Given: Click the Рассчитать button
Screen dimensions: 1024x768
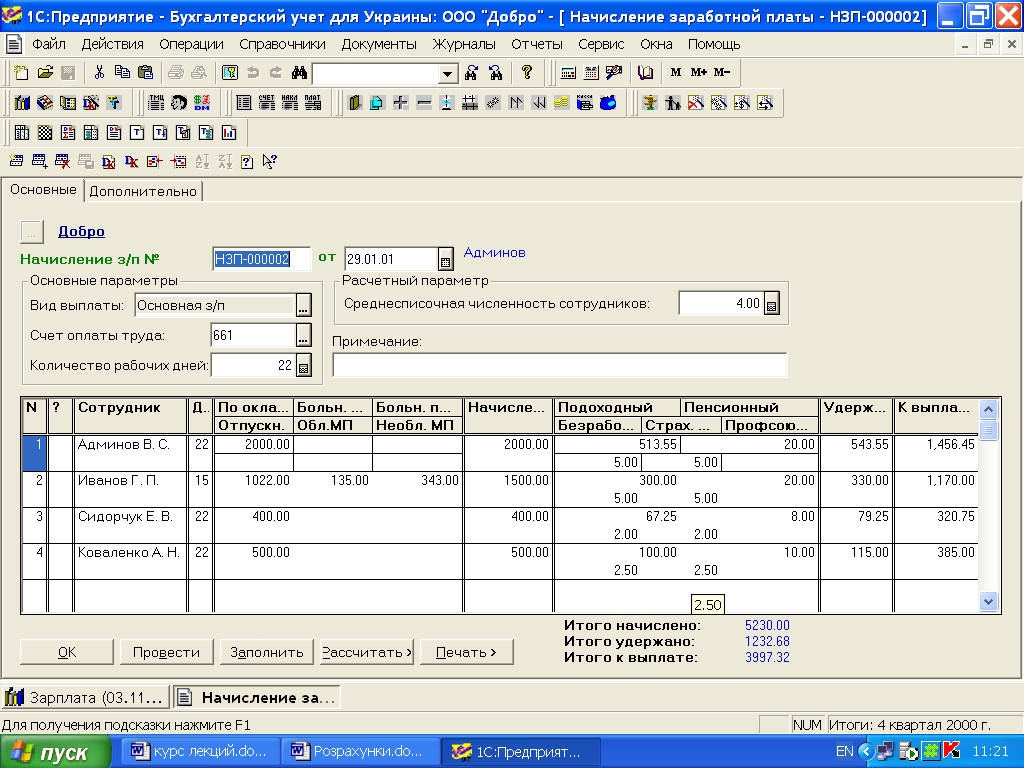Looking at the screenshot, I should (367, 652).
